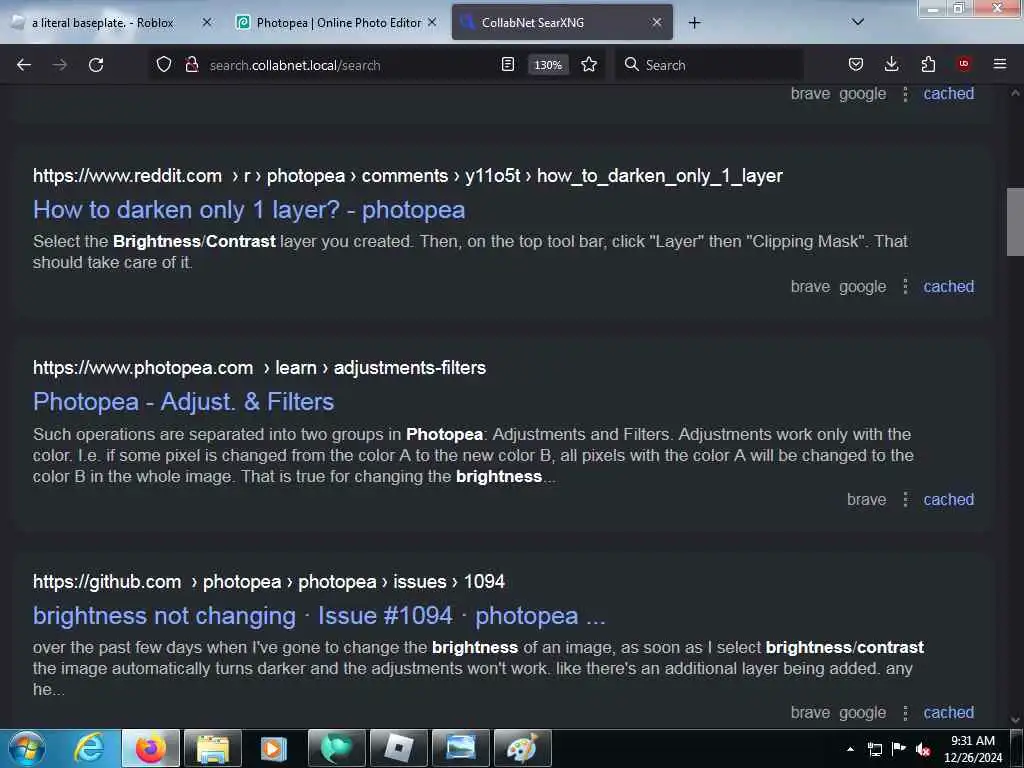Launch Internet Explorer from taskbar
This screenshot has width=1024, height=768.
[89, 748]
